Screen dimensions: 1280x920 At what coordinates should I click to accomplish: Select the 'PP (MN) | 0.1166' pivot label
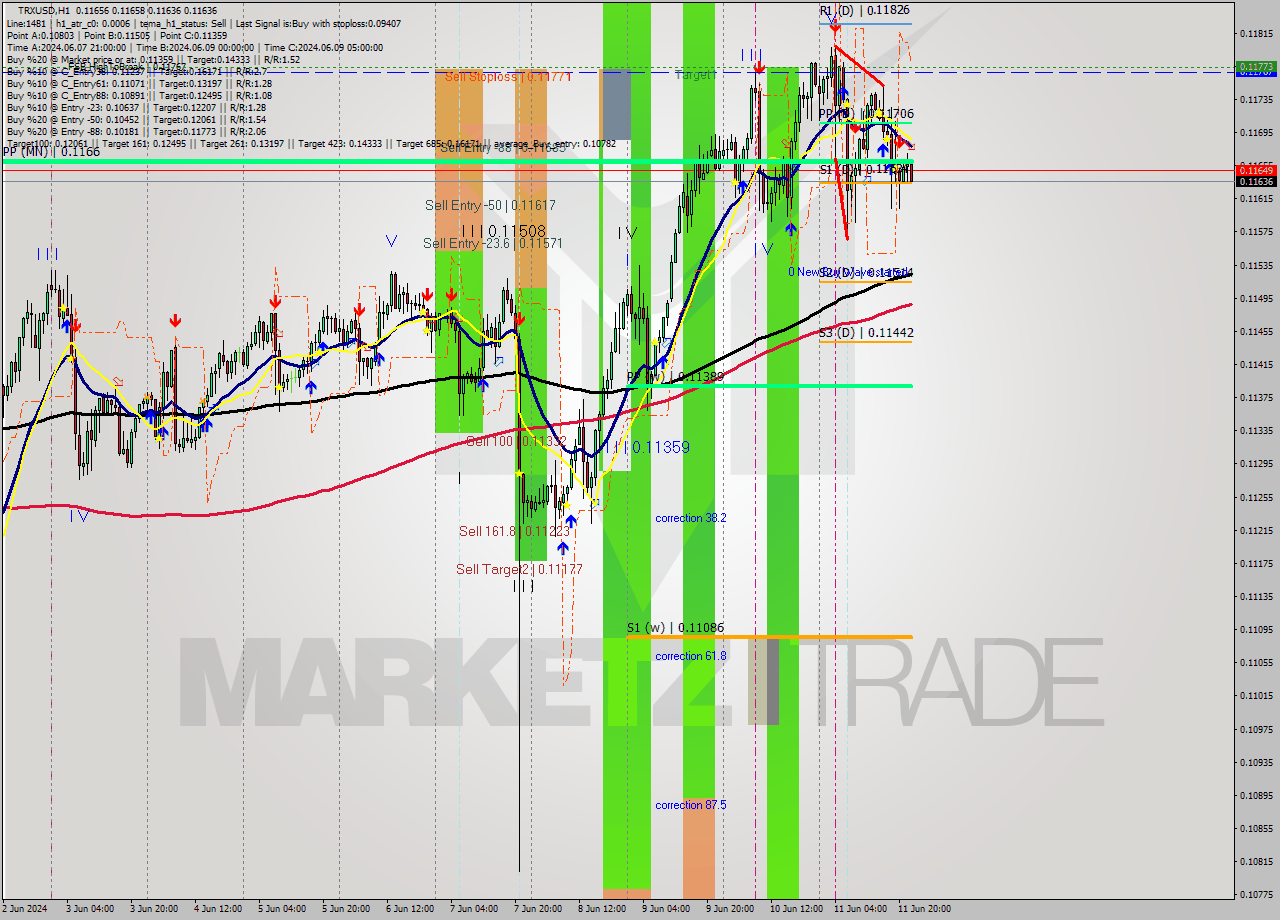tap(51, 152)
